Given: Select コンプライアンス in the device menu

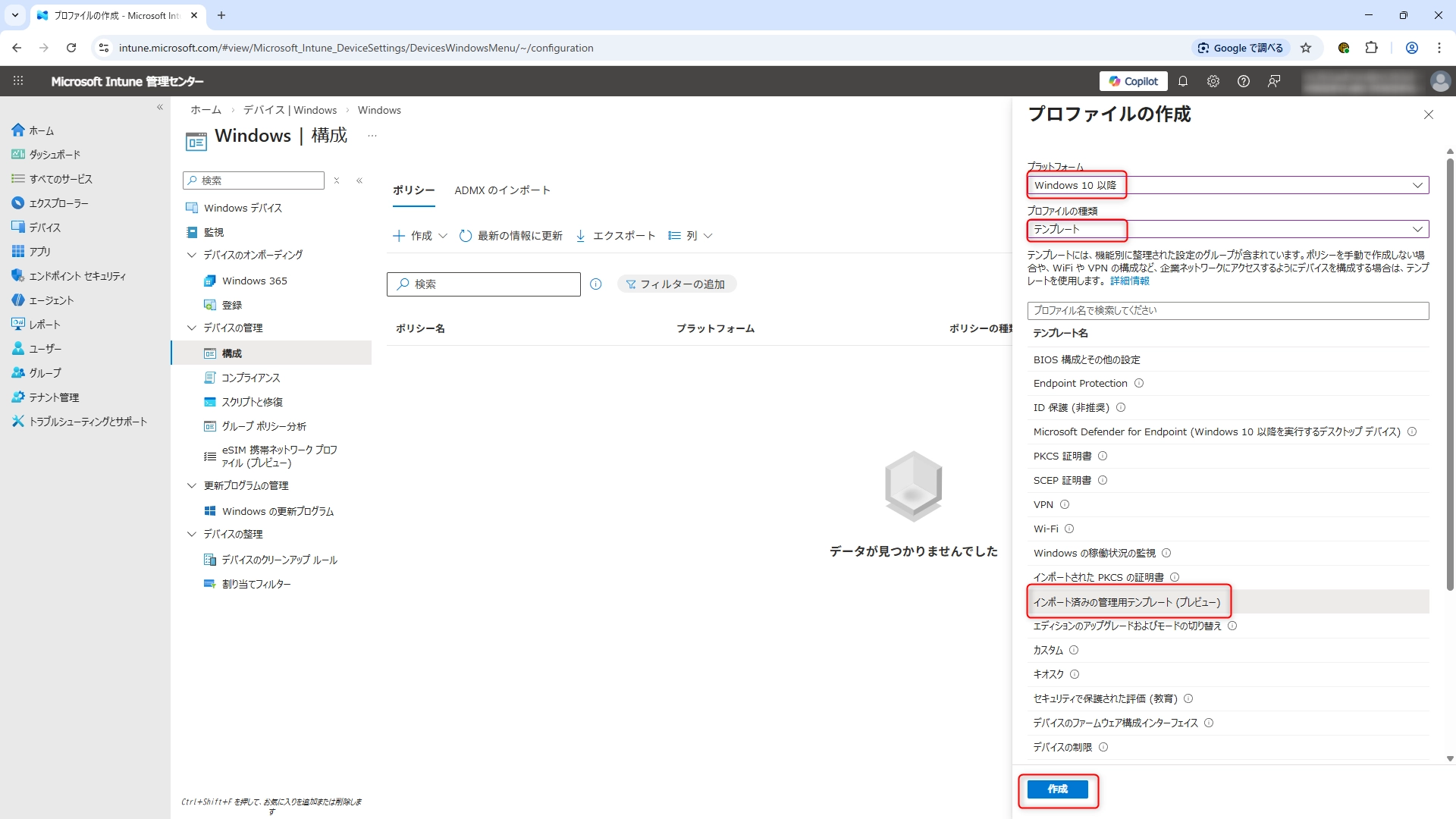Looking at the screenshot, I should [x=250, y=378].
